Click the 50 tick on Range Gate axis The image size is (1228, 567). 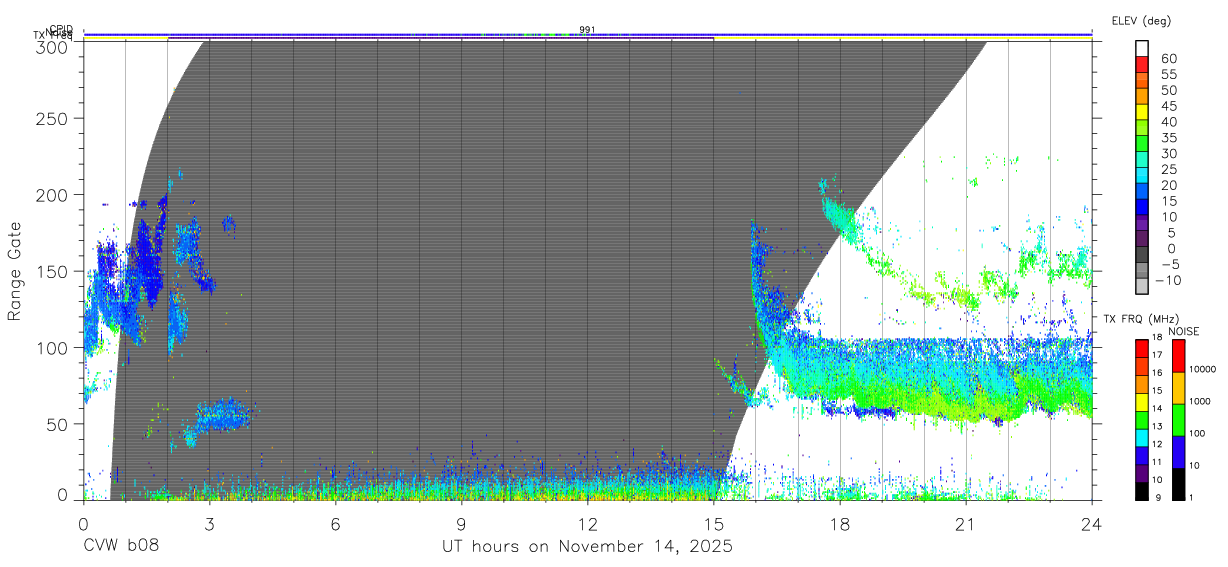pos(58,424)
